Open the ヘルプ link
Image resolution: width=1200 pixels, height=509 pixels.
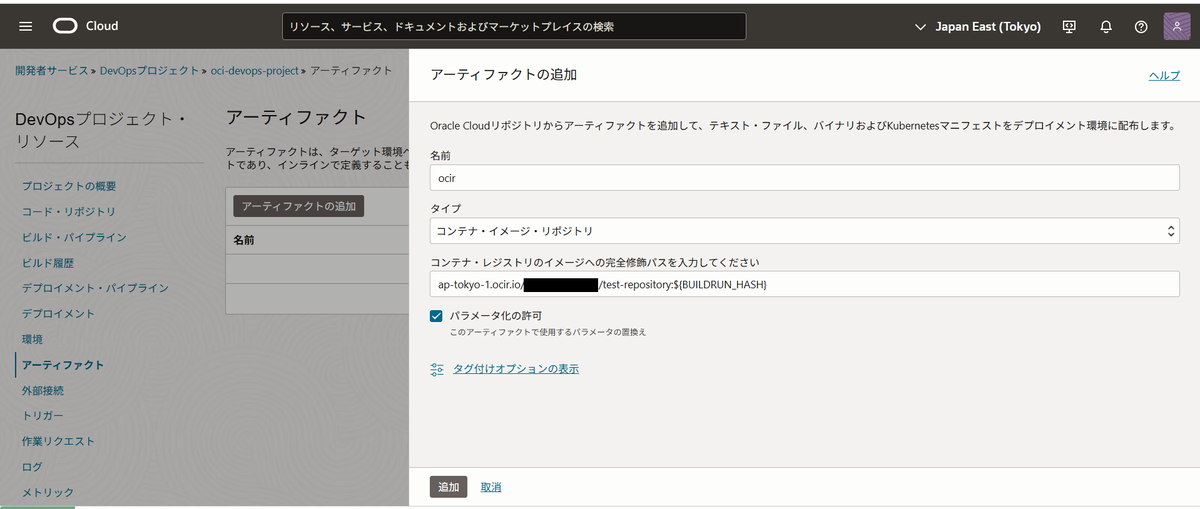[x=1164, y=76]
